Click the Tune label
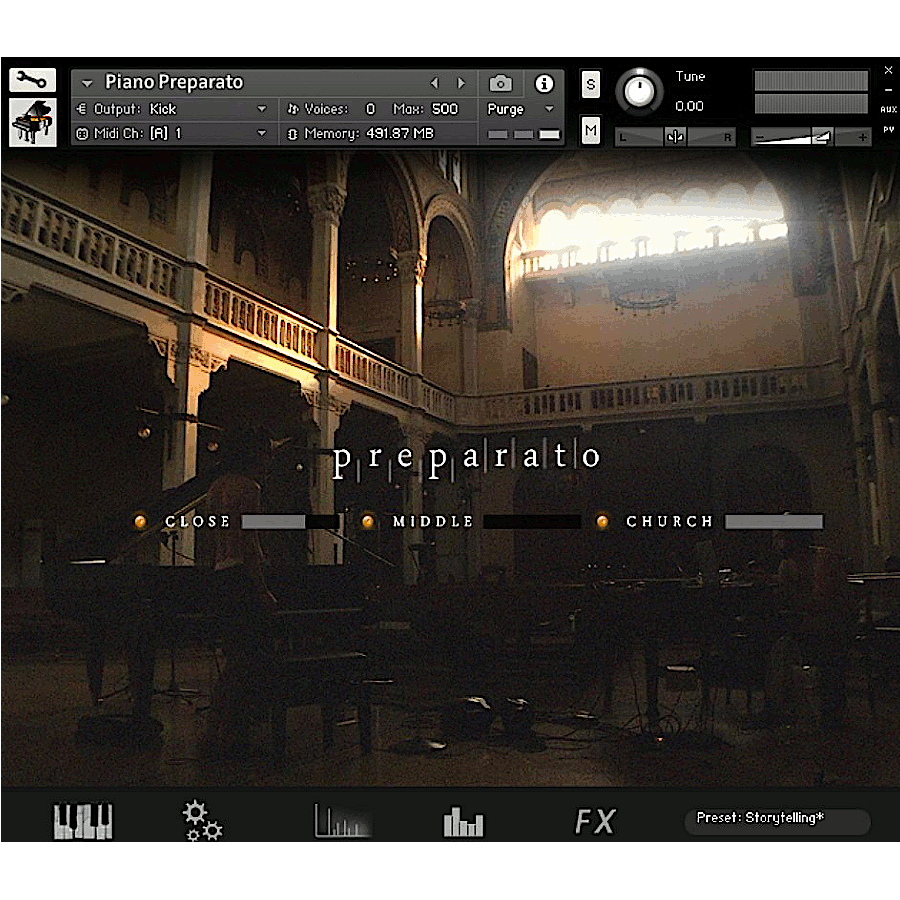This screenshot has height=900, width=900. click(x=690, y=76)
